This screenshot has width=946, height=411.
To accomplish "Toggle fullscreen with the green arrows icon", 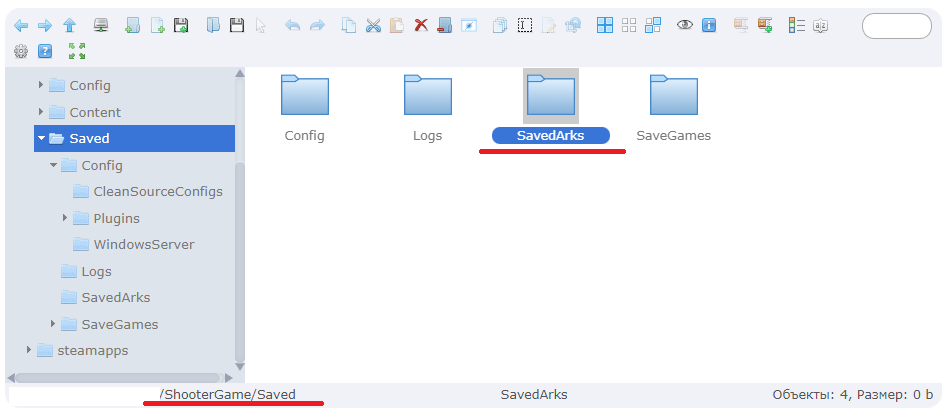I will pyautogui.click(x=77, y=51).
